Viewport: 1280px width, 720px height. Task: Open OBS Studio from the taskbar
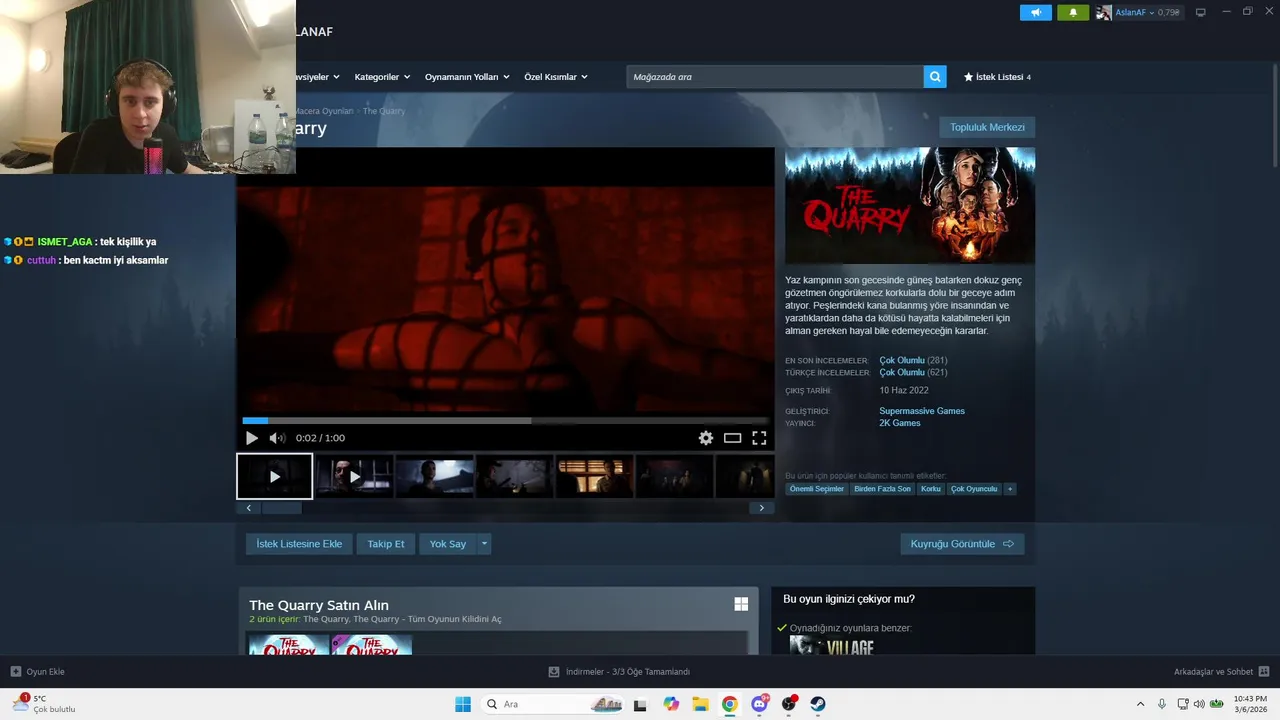tap(789, 704)
